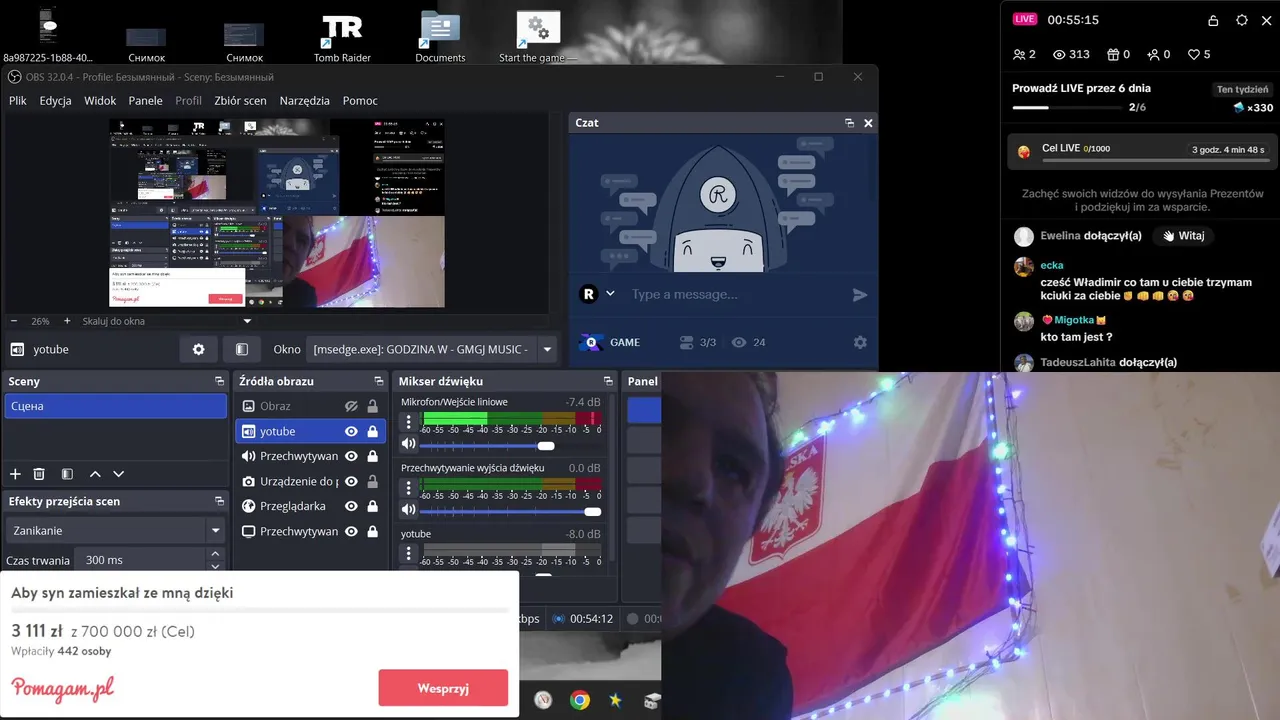The image size is (1280, 720).
Task: Select Сцена scene in Sceny list
Action: (x=116, y=406)
